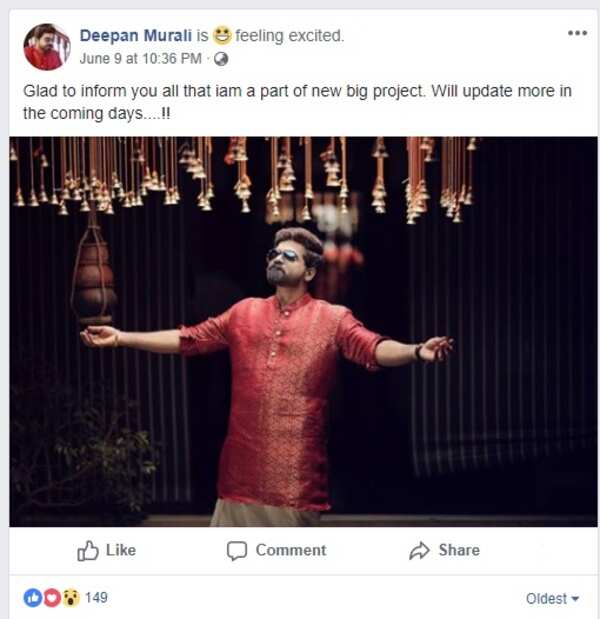The width and height of the screenshot is (600, 619).
Task: Open the post options three-dot menu
Action: click(577, 33)
